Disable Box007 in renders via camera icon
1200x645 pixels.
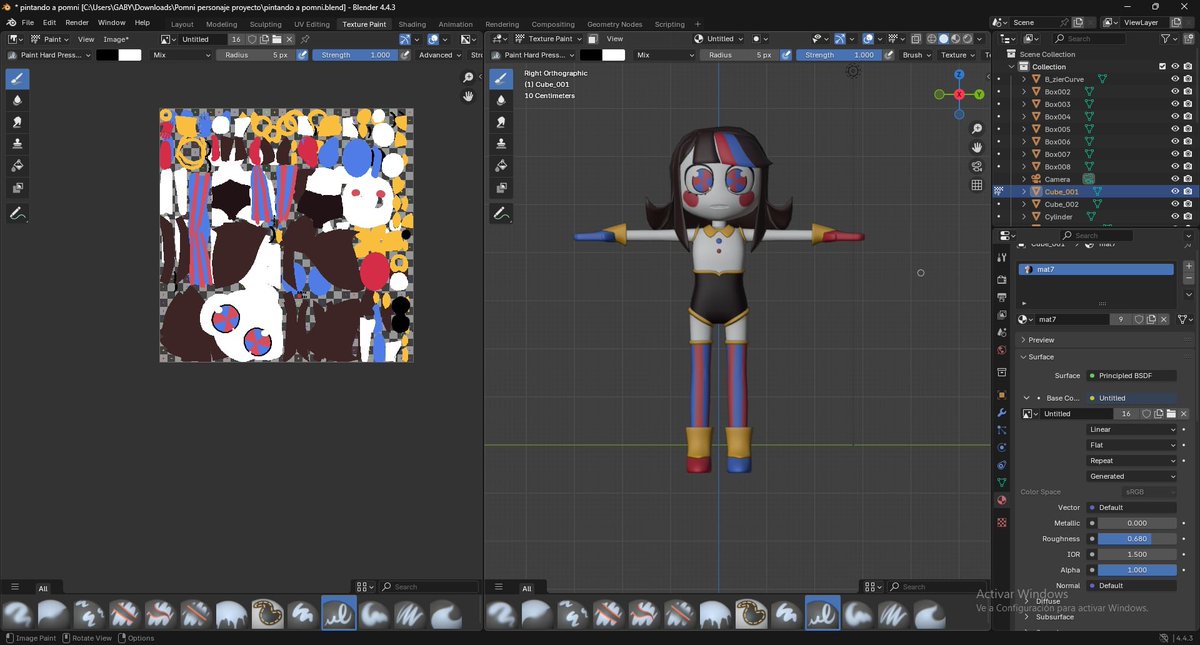point(1187,154)
